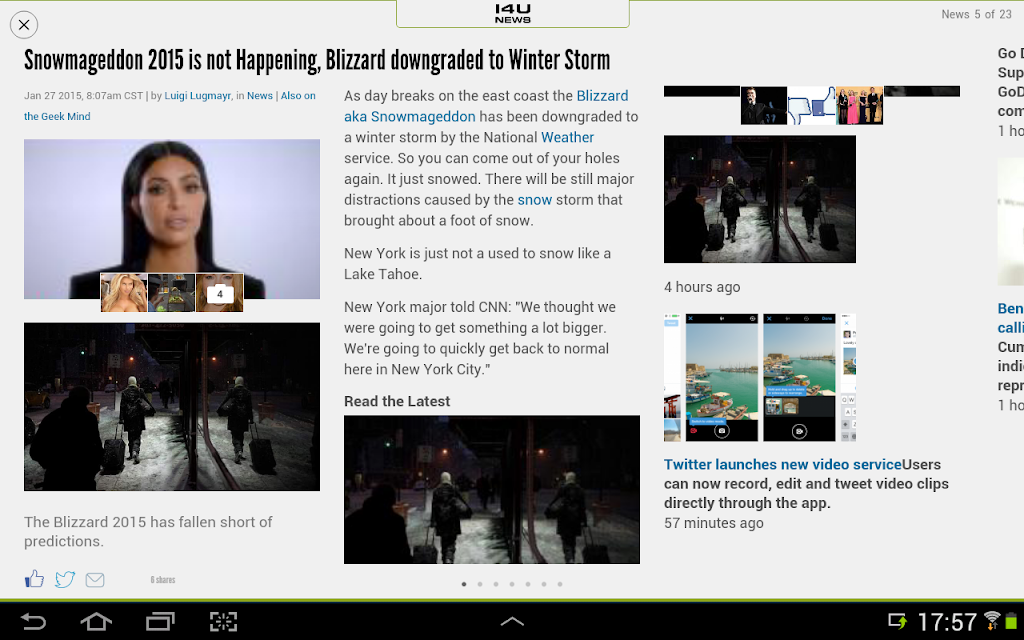1024x640 pixels.
Task: Open 'Twitter launches new video service' headline
Action: (782, 464)
